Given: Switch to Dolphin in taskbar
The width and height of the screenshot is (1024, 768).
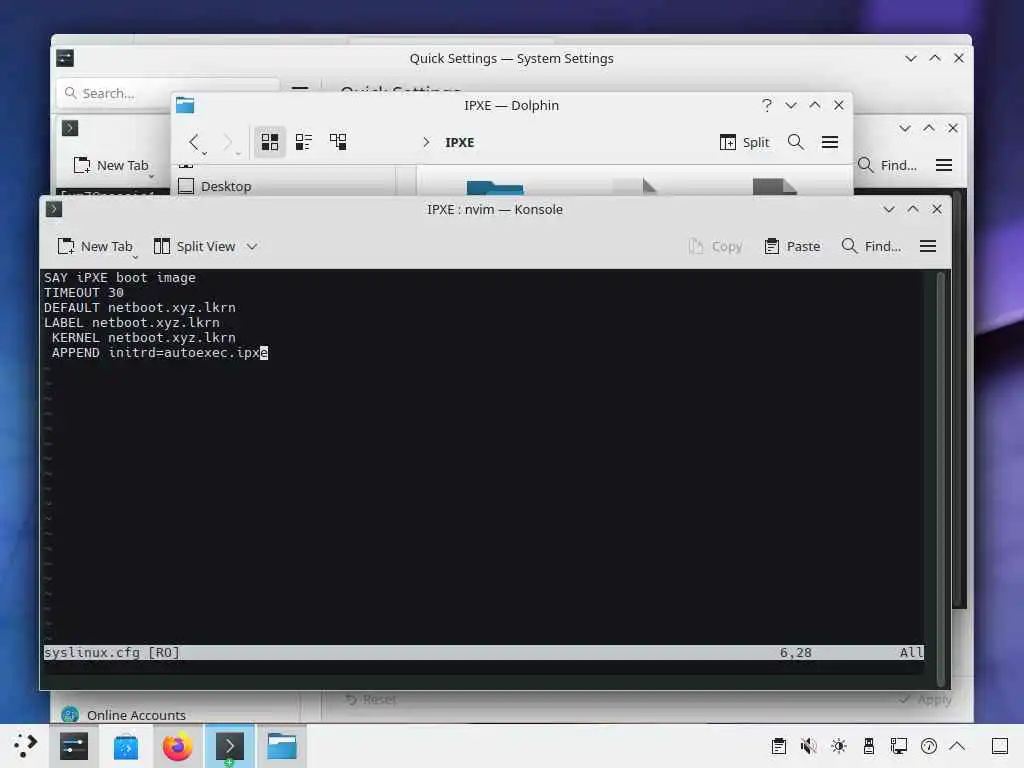Looking at the screenshot, I should [282, 746].
